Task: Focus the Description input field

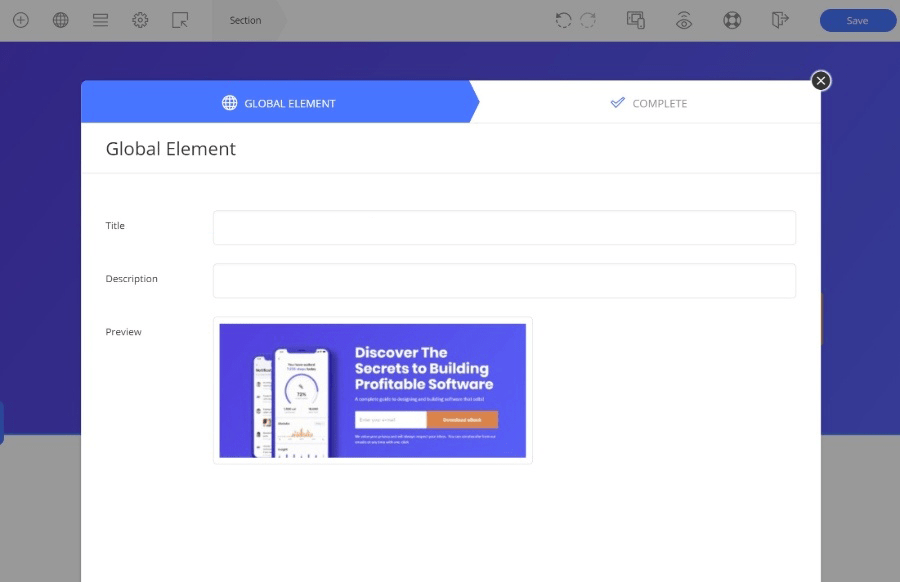Action: tap(504, 281)
